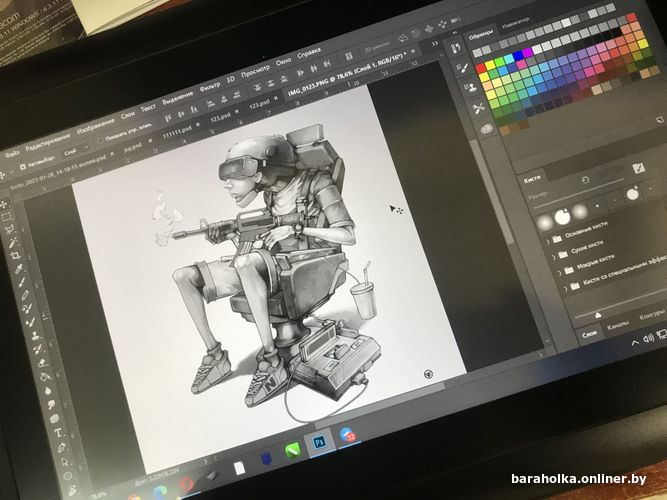Switch to the Образцы panel tab
Screen dimensions: 667x500
481,35
